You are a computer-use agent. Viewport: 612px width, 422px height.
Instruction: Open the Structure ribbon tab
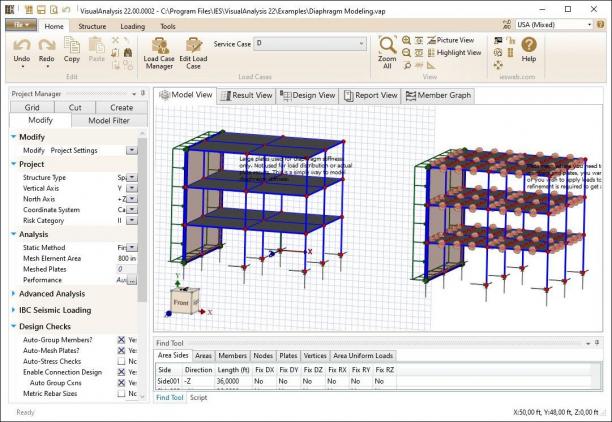(92, 26)
